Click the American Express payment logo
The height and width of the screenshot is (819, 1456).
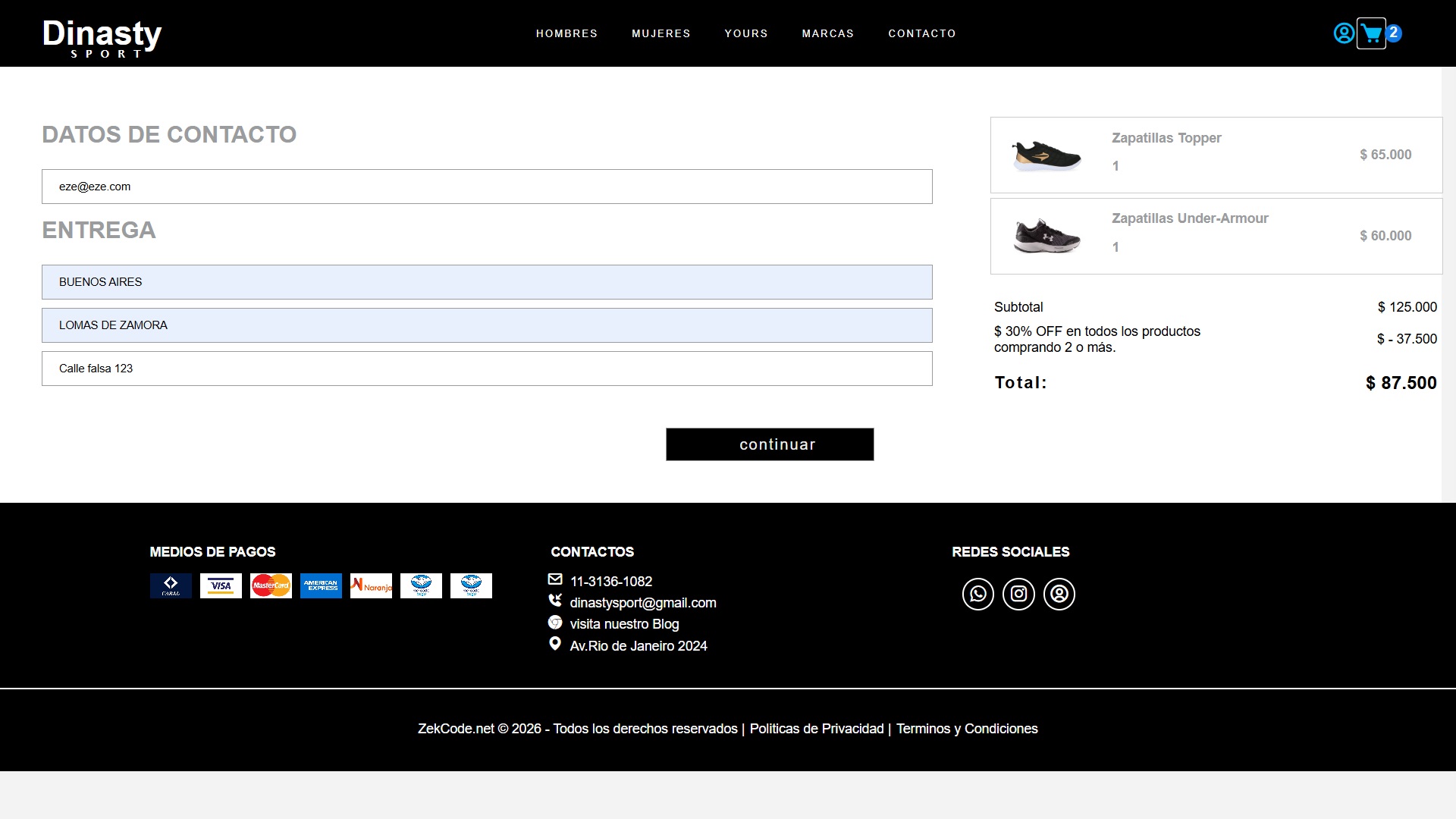coord(321,585)
